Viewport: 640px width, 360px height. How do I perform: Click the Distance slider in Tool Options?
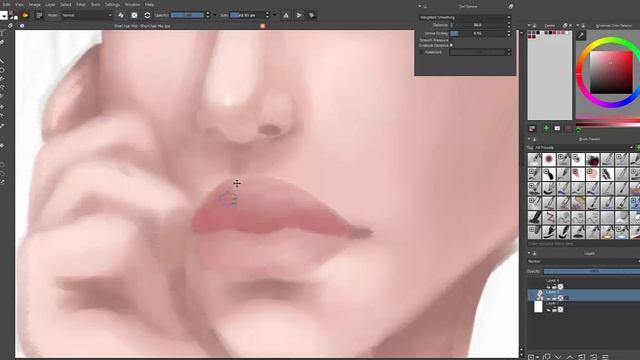click(x=478, y=25)
